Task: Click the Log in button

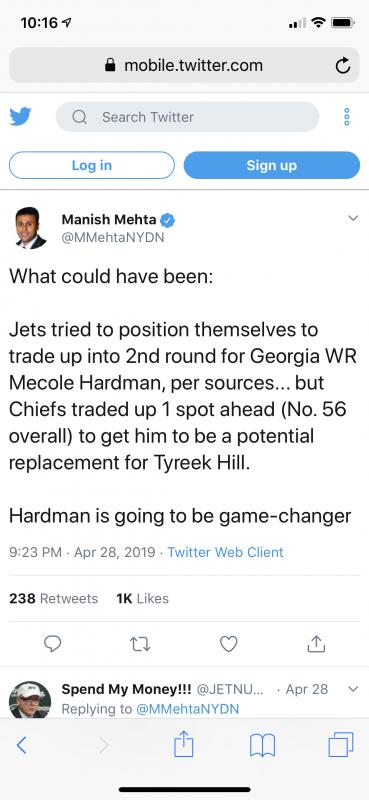Action: click(x=92, y=165)
